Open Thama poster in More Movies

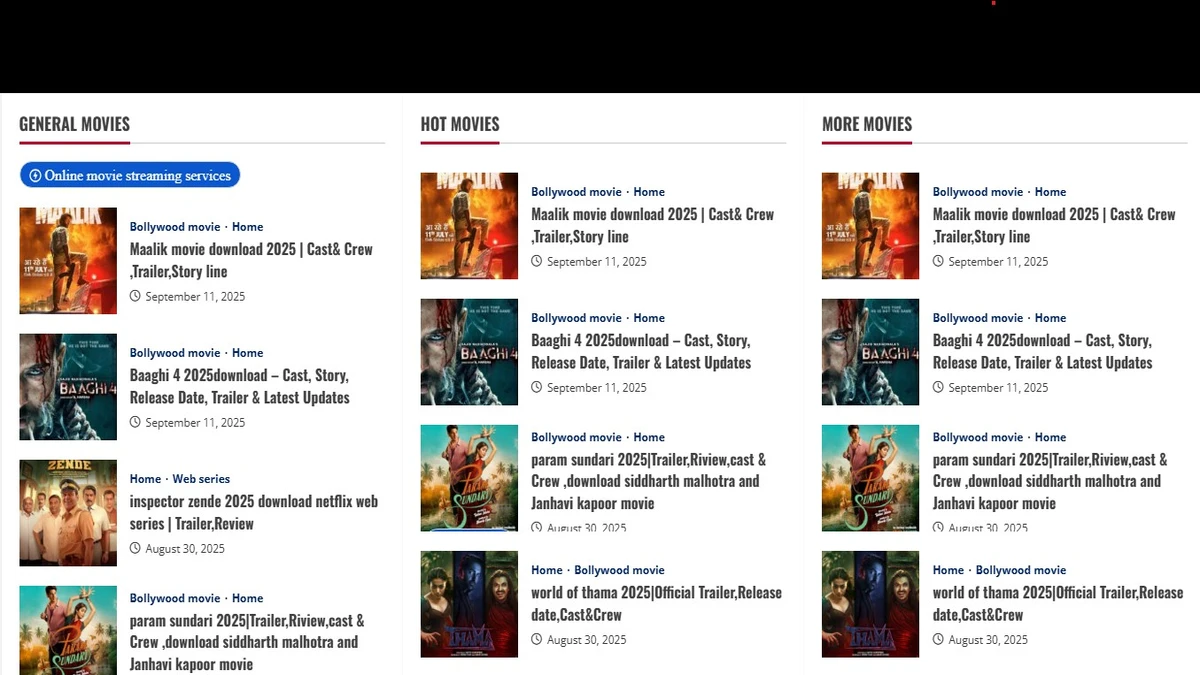click(870, 604)
